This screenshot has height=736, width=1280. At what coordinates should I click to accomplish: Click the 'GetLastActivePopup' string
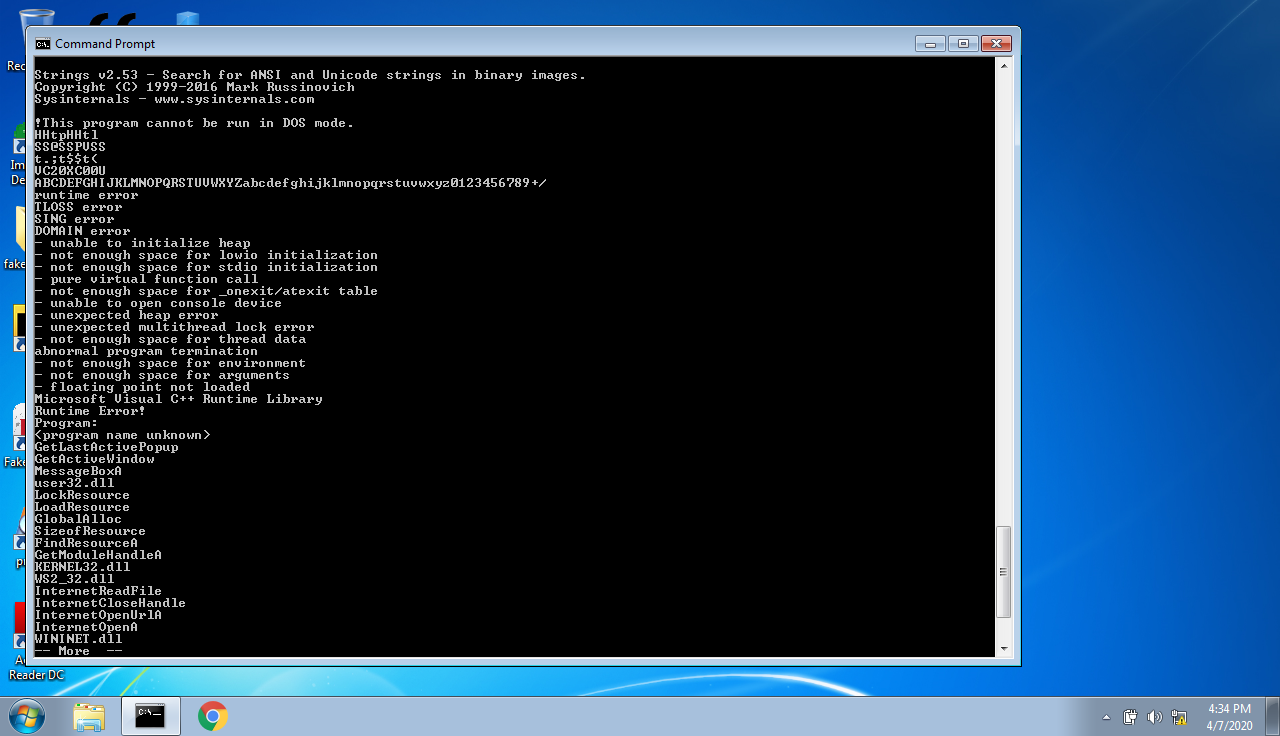point(106,447)
